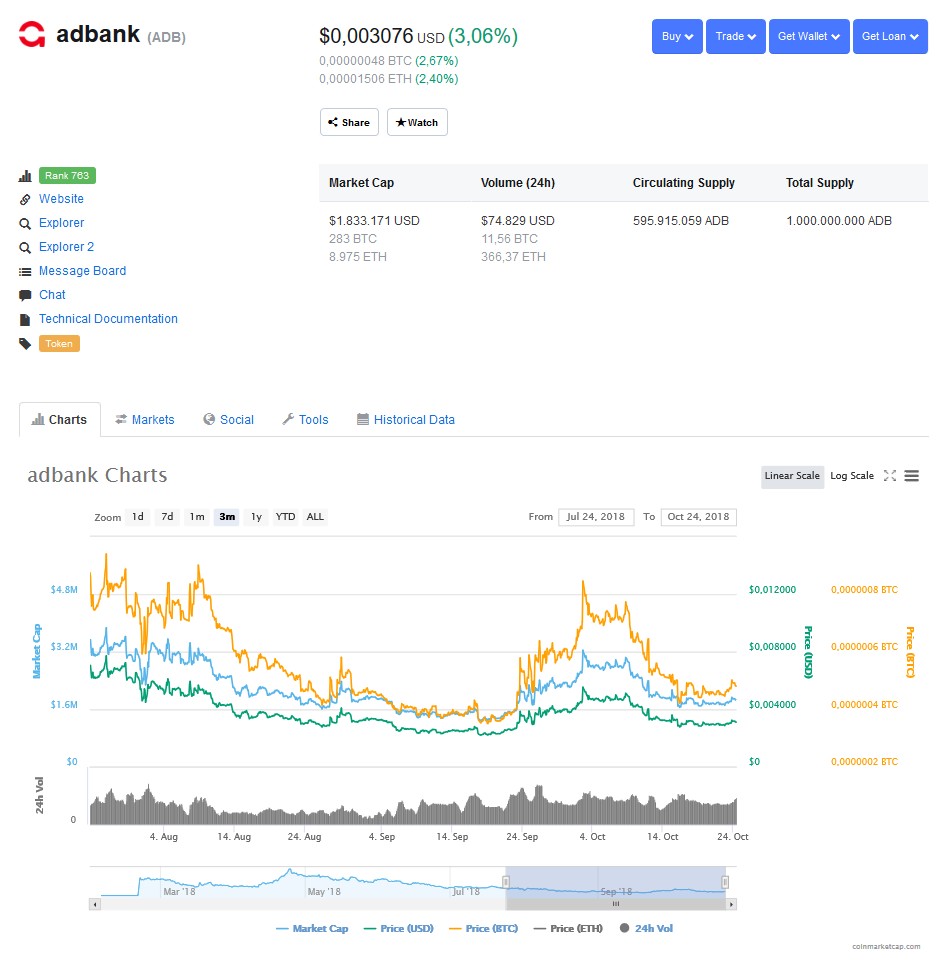The width and height of the screenshot is (952, 974).
Task: Open the Historical Data tab
Action: [406, 420]
